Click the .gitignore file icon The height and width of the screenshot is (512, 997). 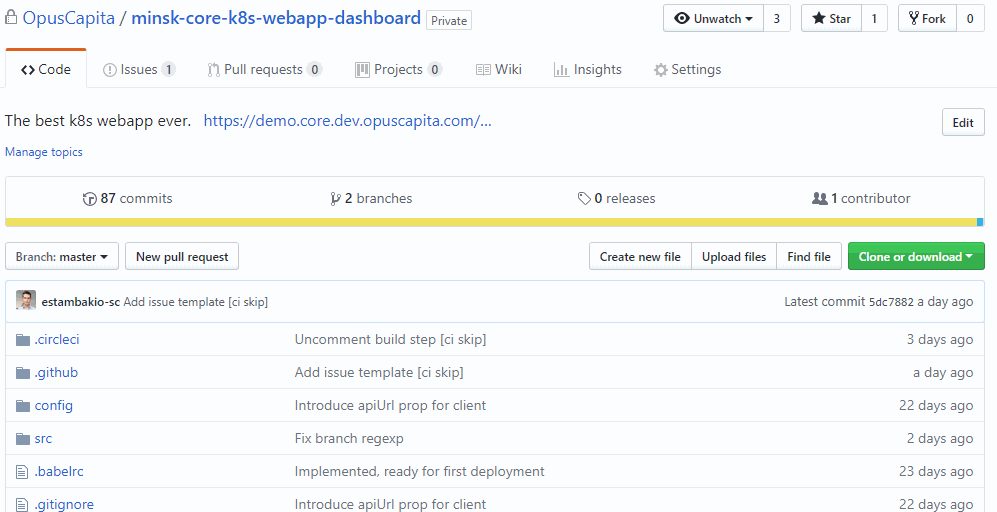click(x=23, y=505)
